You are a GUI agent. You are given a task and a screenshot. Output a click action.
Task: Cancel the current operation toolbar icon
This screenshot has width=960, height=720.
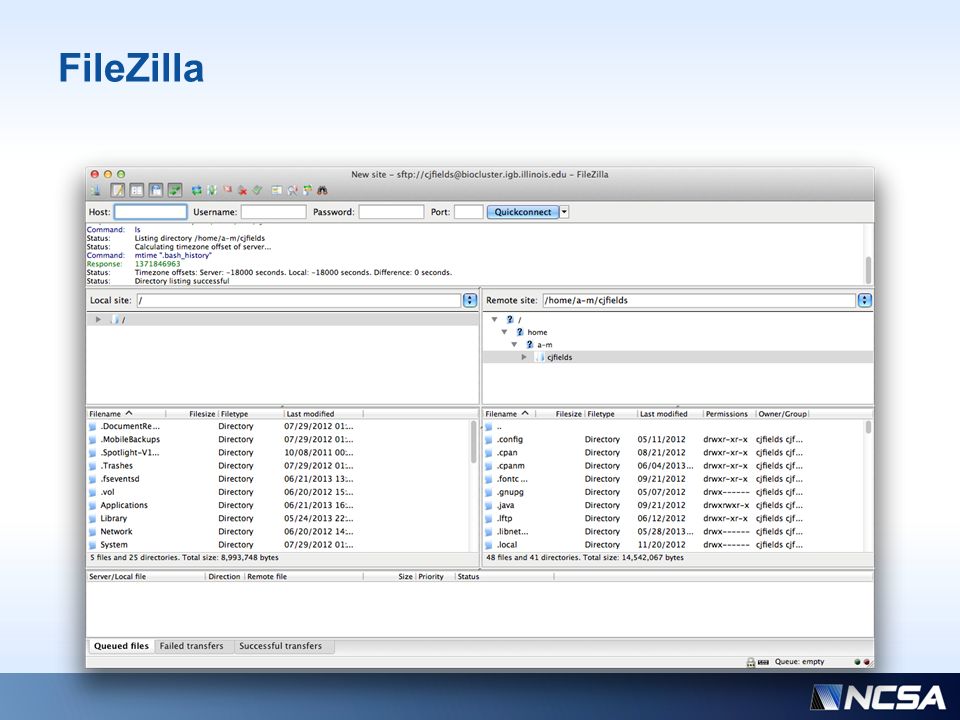point(227,190)
